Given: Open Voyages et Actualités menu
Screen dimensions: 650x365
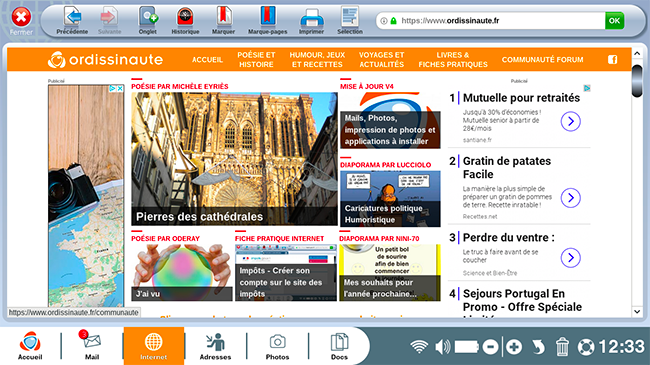Looking at the screenshot, I should (x=381, y=60).
